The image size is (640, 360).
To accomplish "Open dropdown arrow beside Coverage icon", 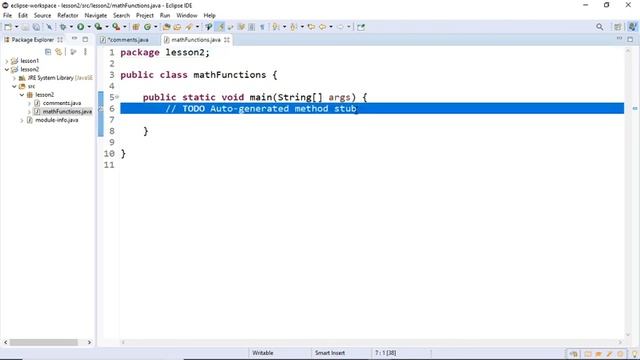I will 107,27.
